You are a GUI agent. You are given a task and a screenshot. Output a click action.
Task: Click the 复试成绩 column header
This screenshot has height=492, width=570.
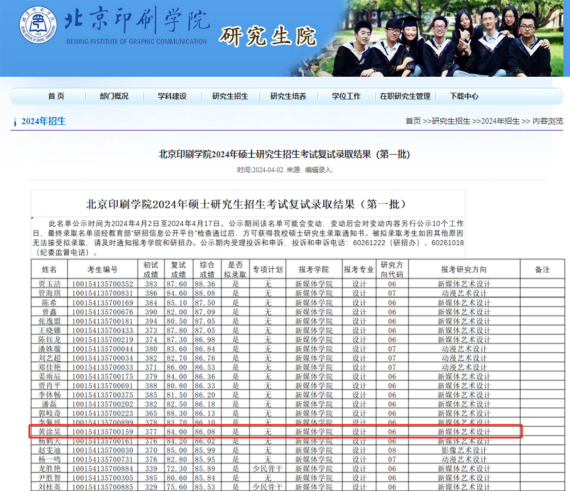point(178,269)
